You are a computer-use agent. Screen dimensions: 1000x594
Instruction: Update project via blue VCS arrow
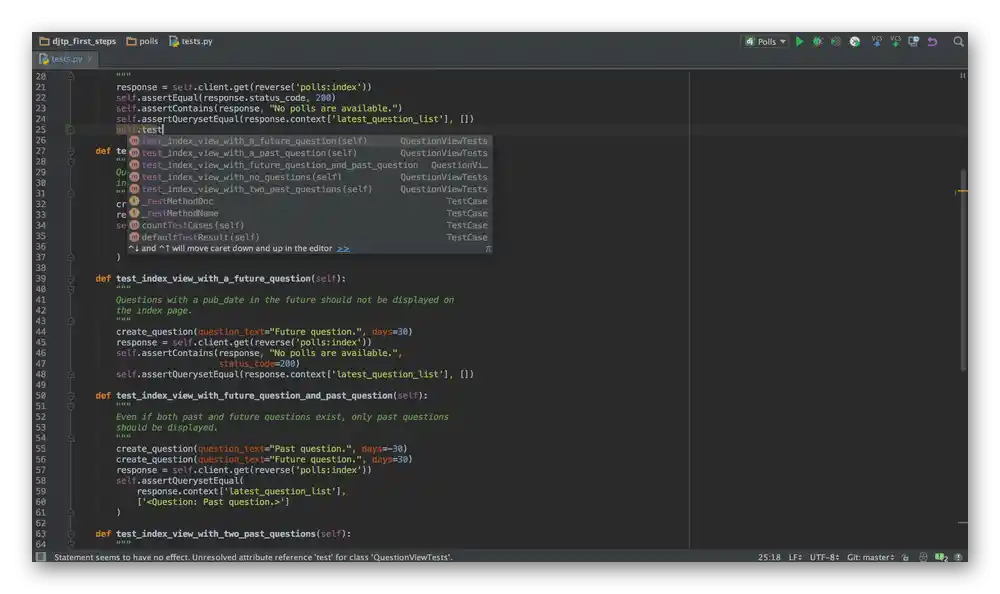coord(876,41)
